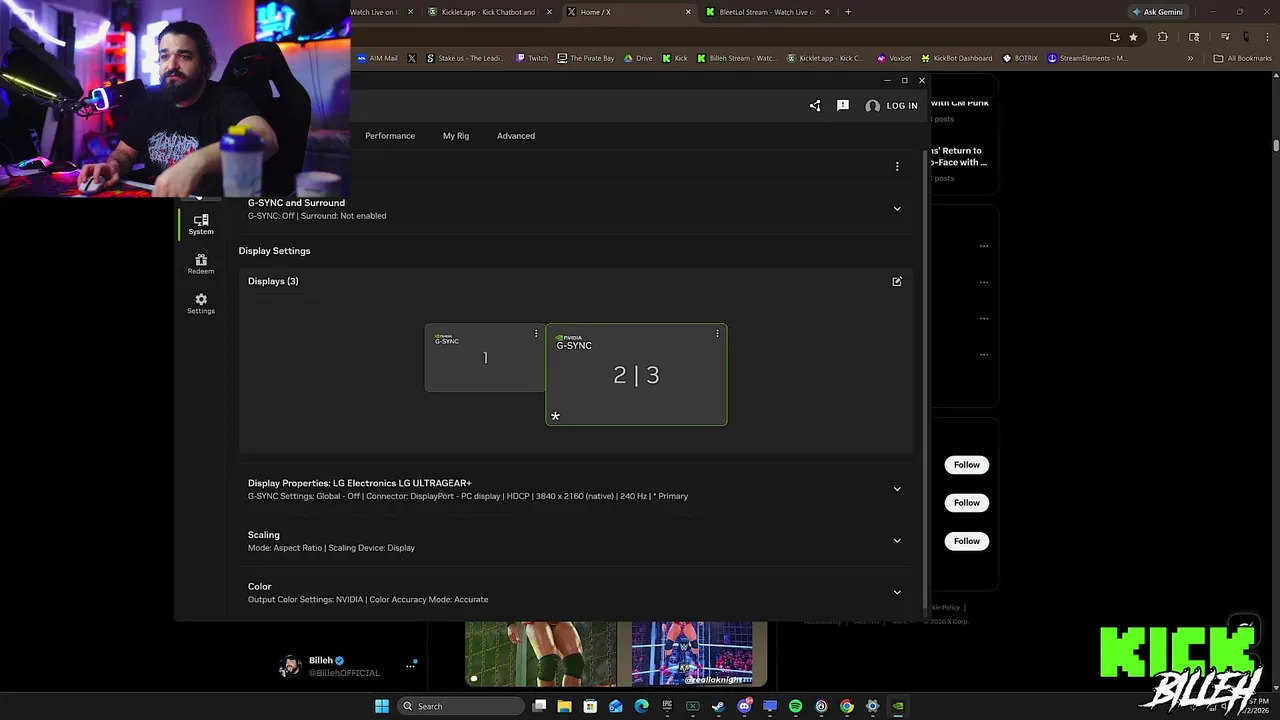Open the StreamElements bookmark
Viewport: 1280px width, 720px height.
pyautogui.click(x=1087, y=58)
